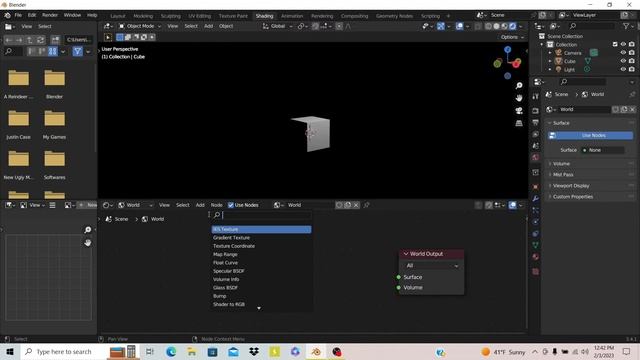The height and width of the screenshot is (360, 640).
Task: Open the World properties tab
Action: 536,157
